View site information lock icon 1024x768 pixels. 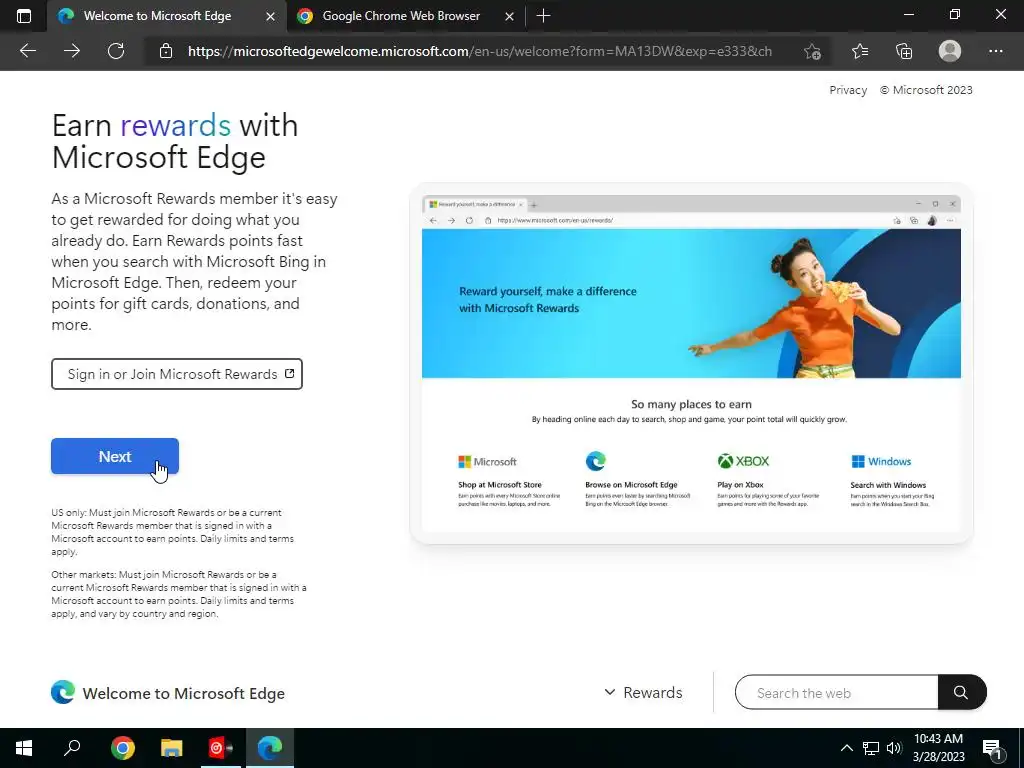(x=166, y=51)
